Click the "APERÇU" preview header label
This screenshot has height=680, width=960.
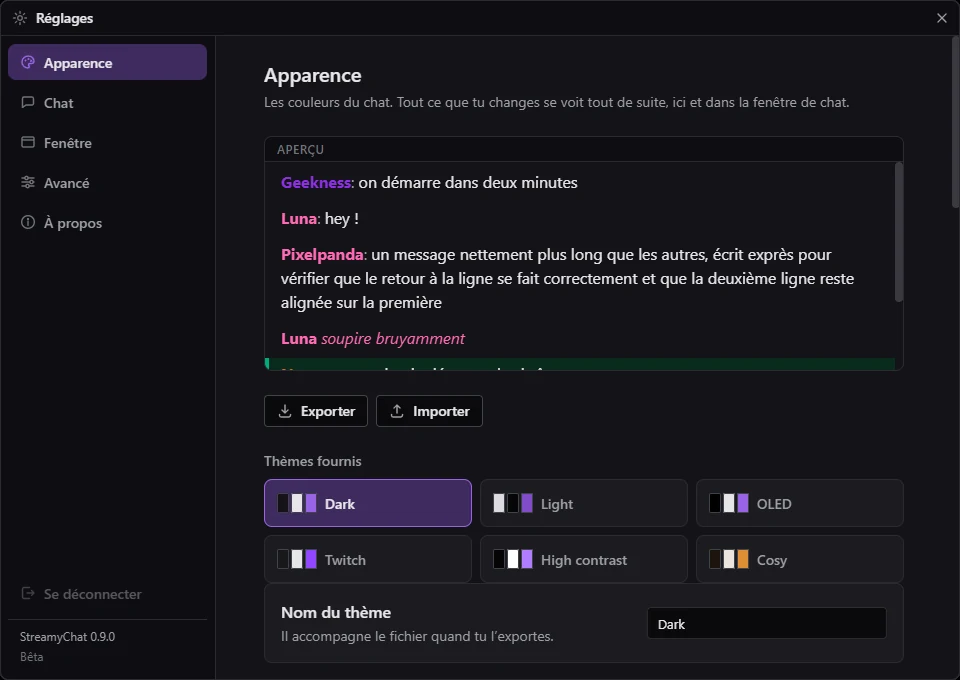300,150
